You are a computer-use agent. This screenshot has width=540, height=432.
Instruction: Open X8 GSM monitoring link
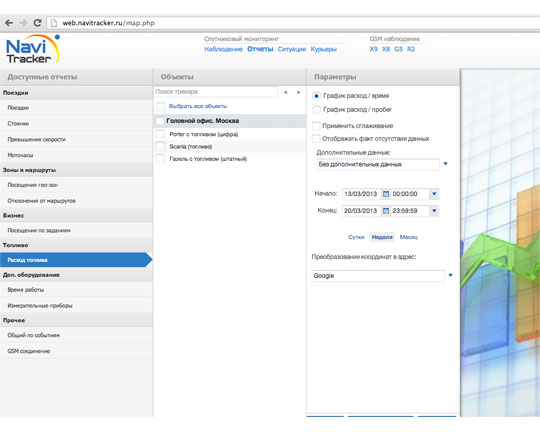pos(386,49)
